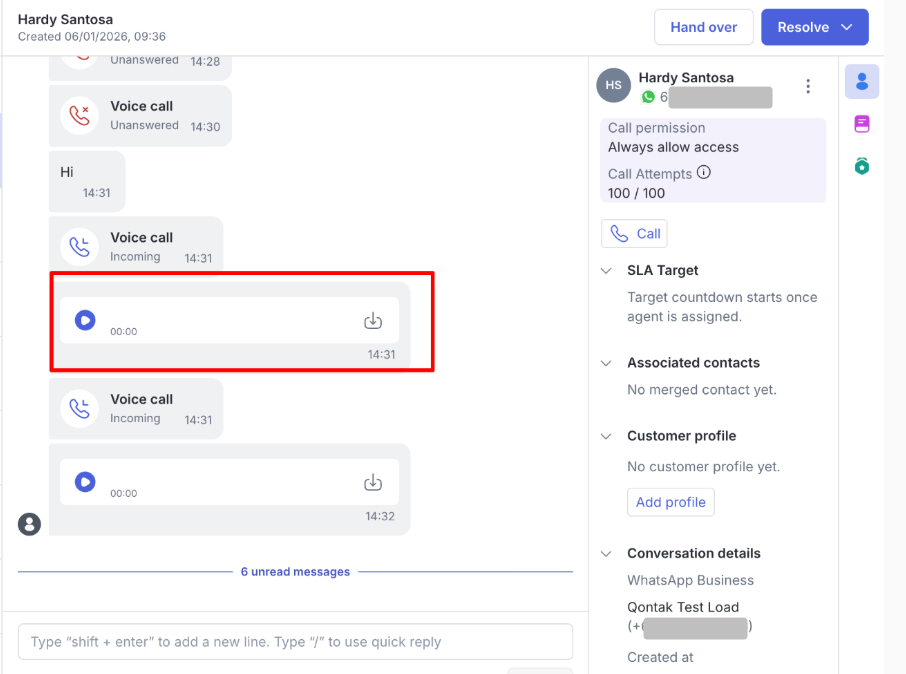Viewport: 906px width, 674px height.
Task: Open the contact info sidebar tab
Action: (x=861, y=82)
